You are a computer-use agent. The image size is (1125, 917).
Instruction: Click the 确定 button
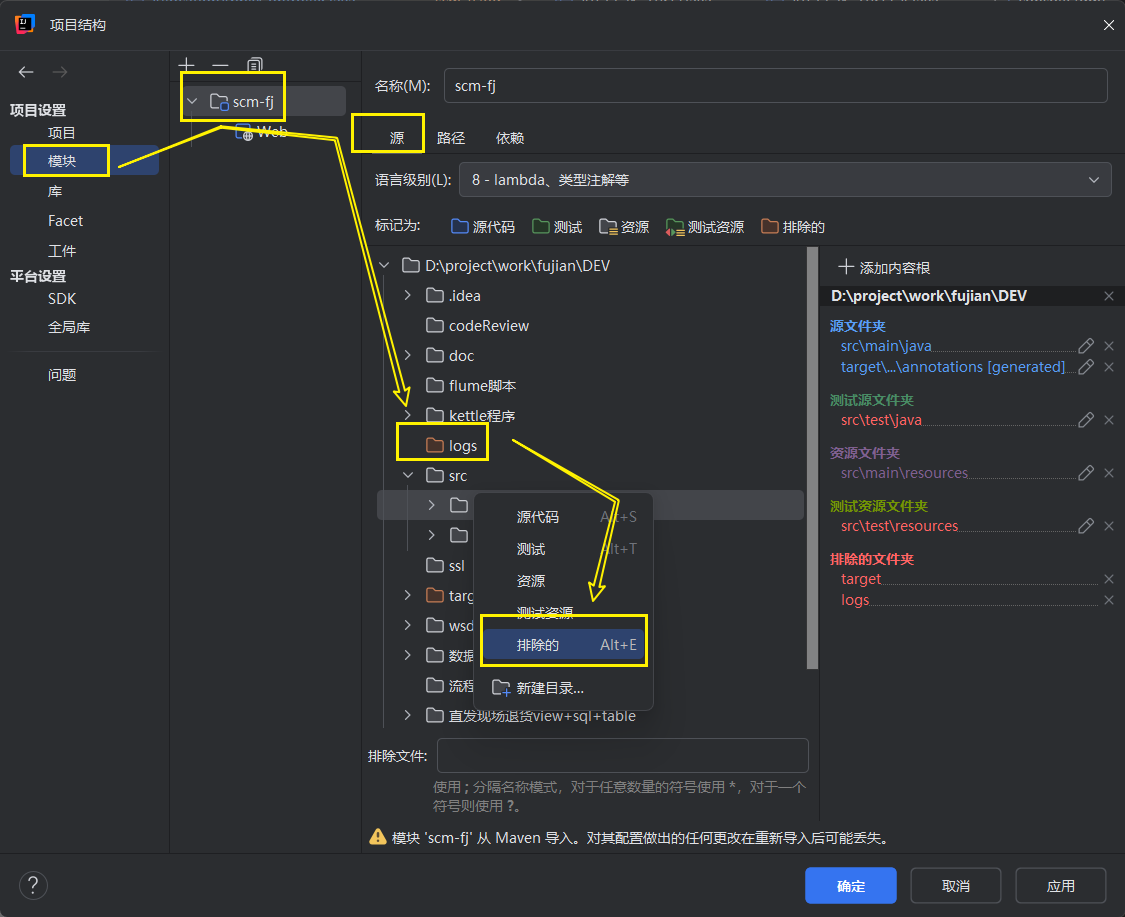coord(850,886)
